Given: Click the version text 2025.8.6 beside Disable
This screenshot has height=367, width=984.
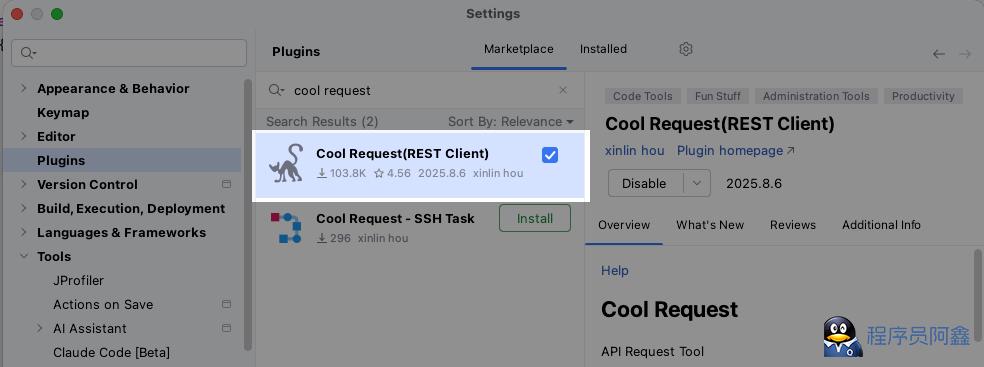Looking at the screenshot, I should pyautogui.click(x=754, y=184).
